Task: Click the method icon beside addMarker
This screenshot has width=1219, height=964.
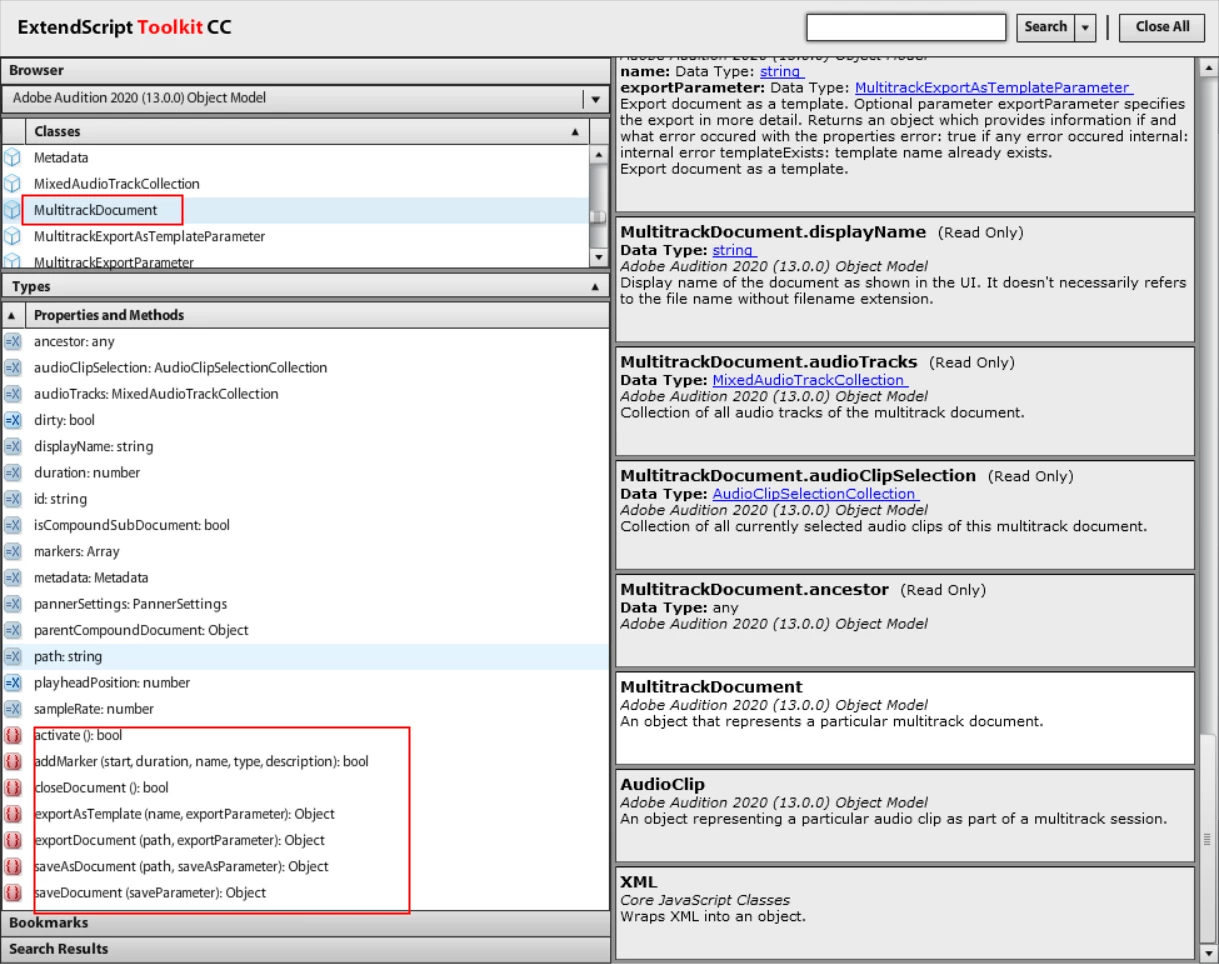Action: [x=12, y=762]
